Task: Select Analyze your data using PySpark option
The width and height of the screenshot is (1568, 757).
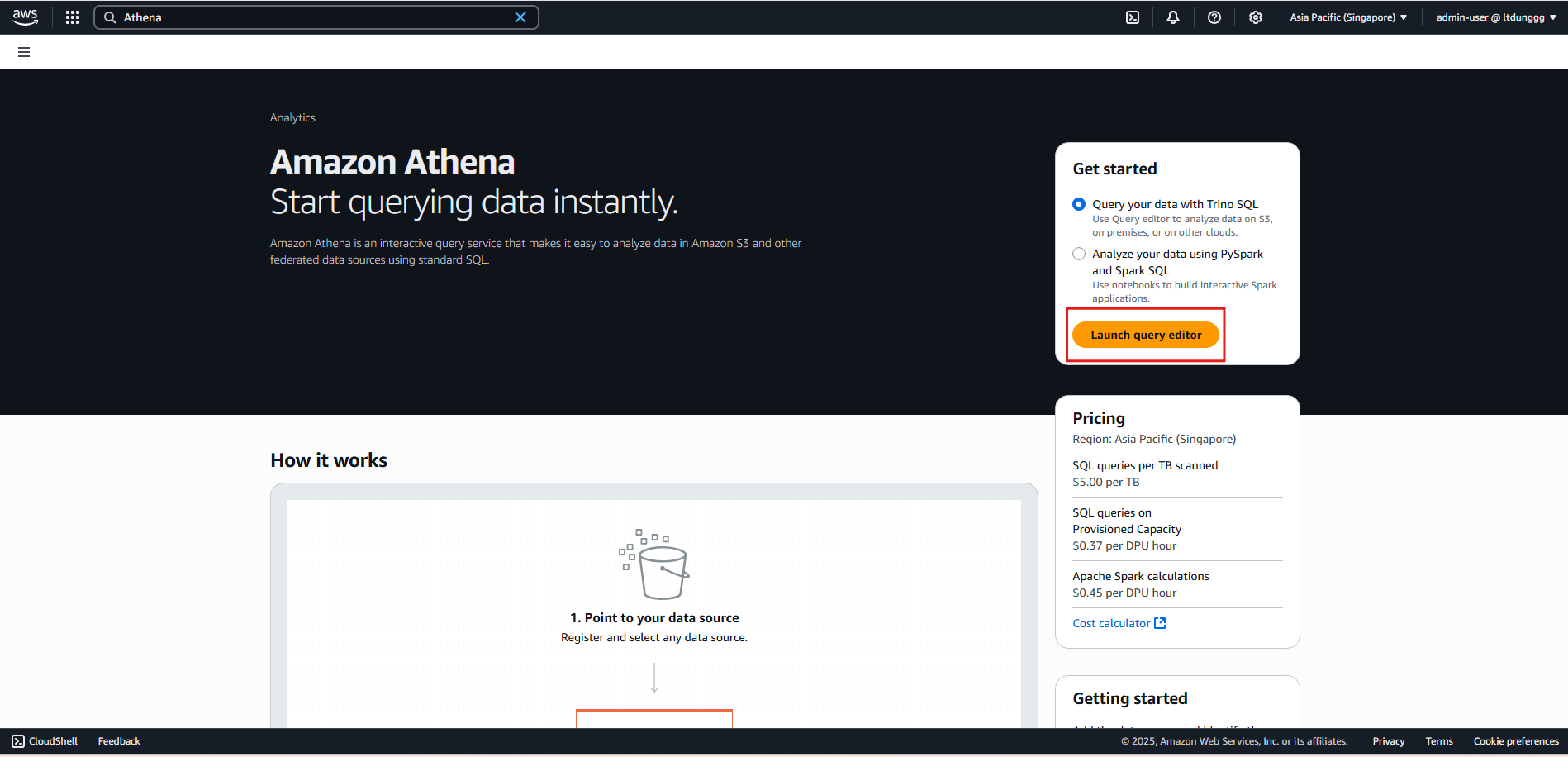Action: (x=1079, y=254)
